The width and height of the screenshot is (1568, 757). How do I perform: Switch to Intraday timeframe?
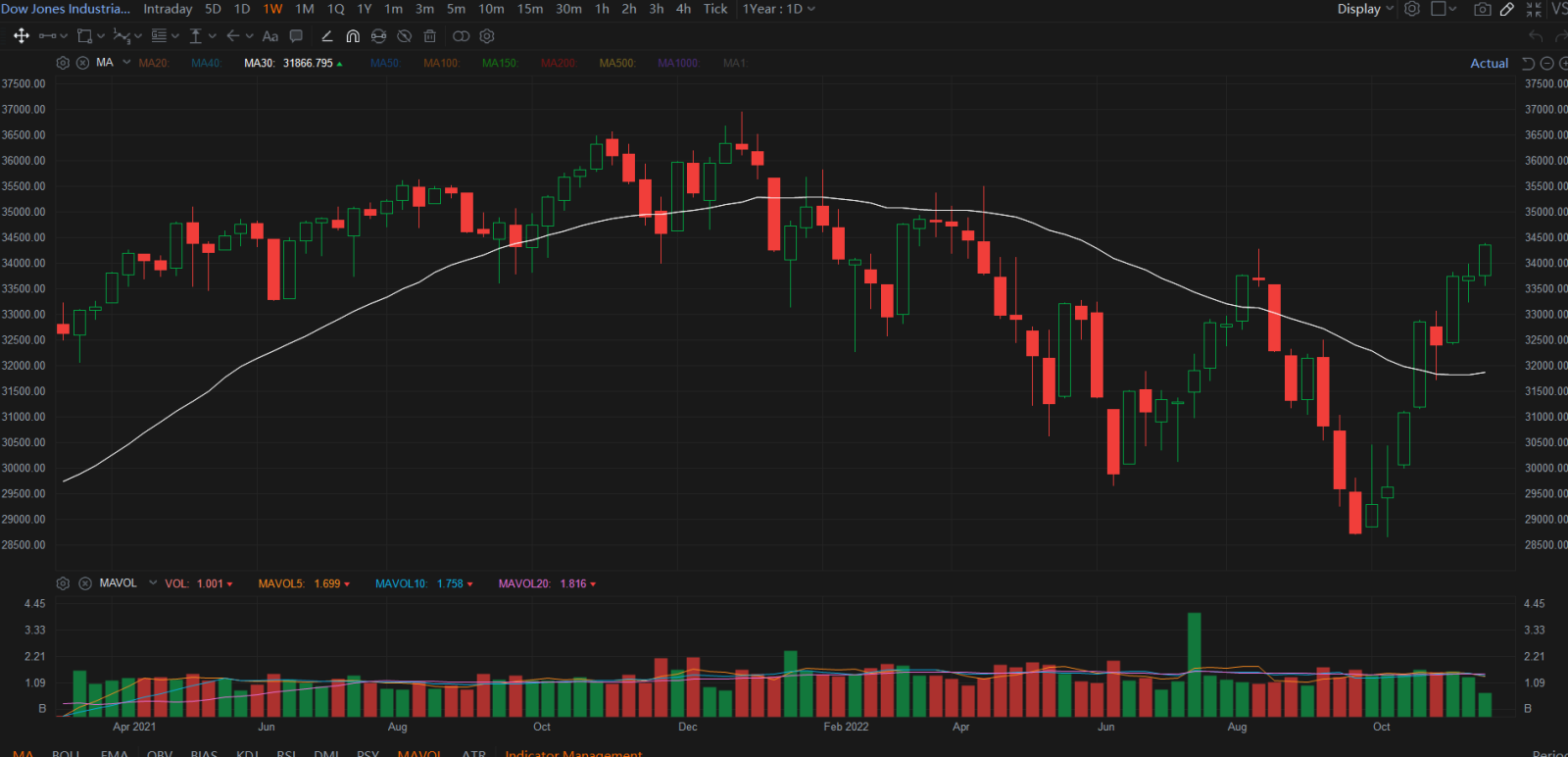(168, 9)
